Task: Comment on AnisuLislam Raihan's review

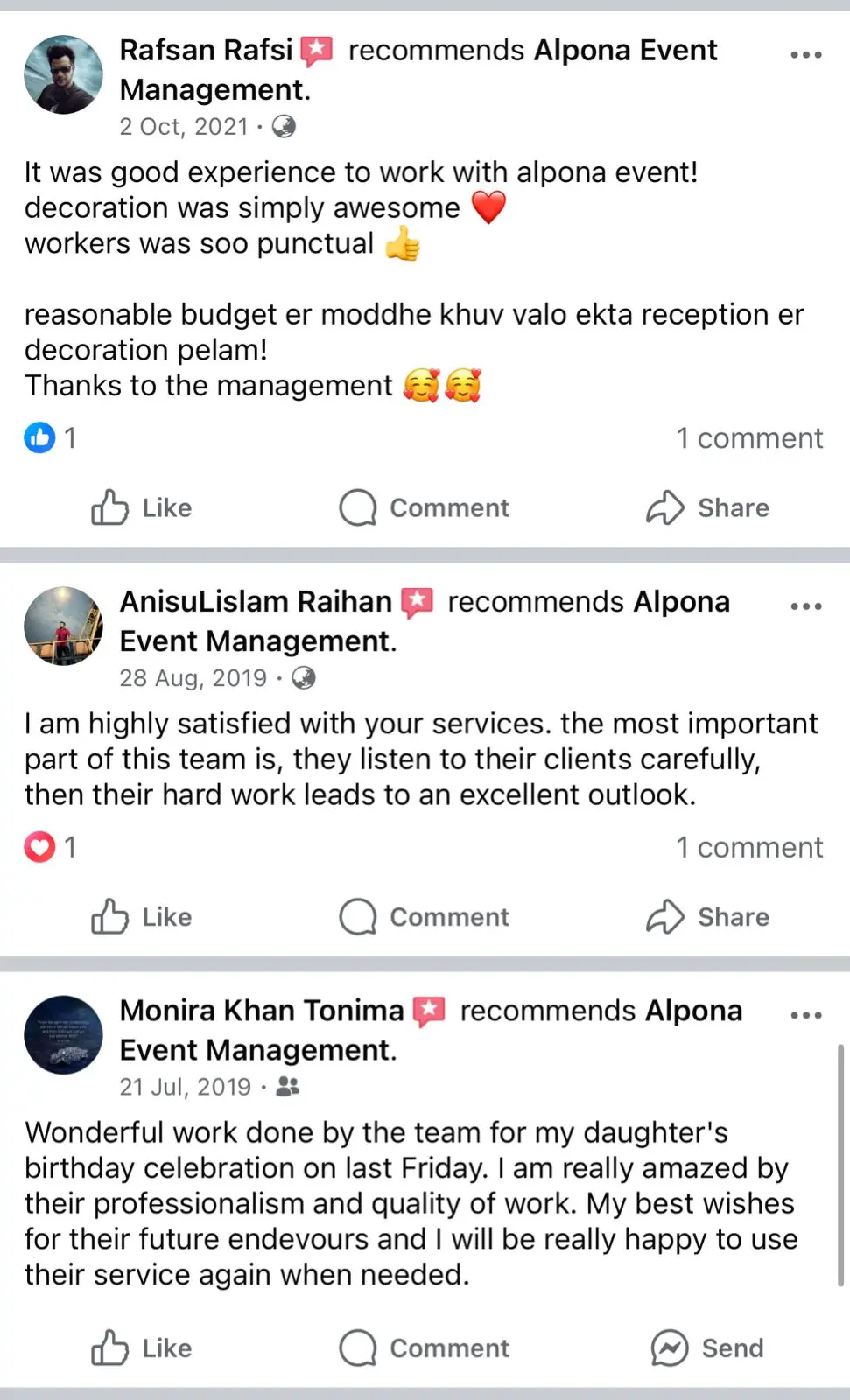Action: click(425, 917)
